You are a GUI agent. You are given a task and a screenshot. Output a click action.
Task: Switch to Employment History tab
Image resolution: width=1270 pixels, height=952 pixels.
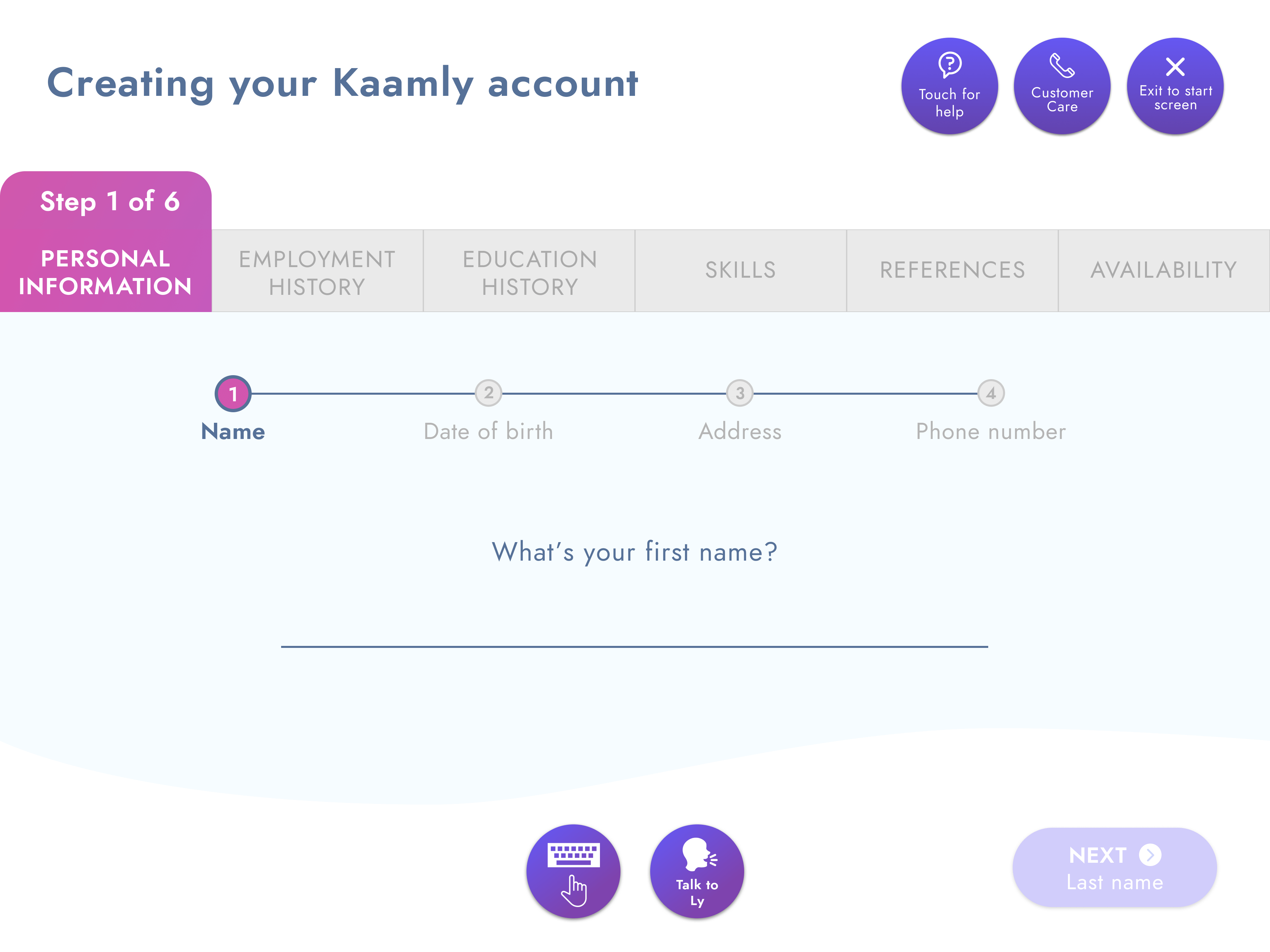tap(317, 271)
